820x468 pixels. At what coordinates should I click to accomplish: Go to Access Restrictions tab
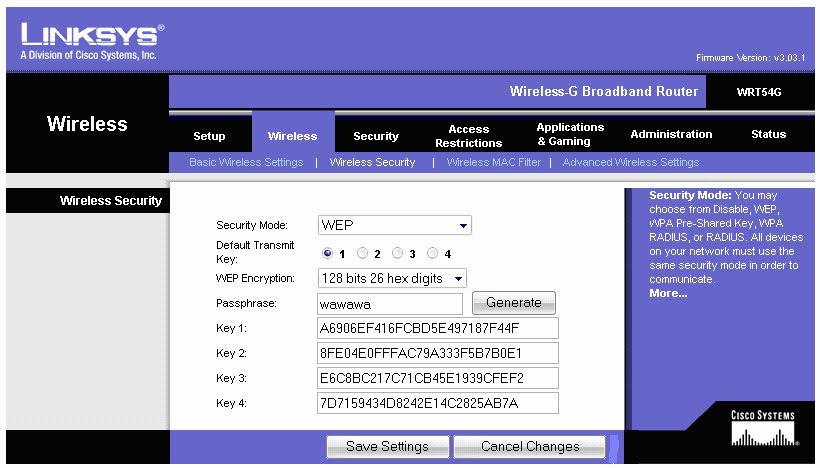[x=469, y=136]
